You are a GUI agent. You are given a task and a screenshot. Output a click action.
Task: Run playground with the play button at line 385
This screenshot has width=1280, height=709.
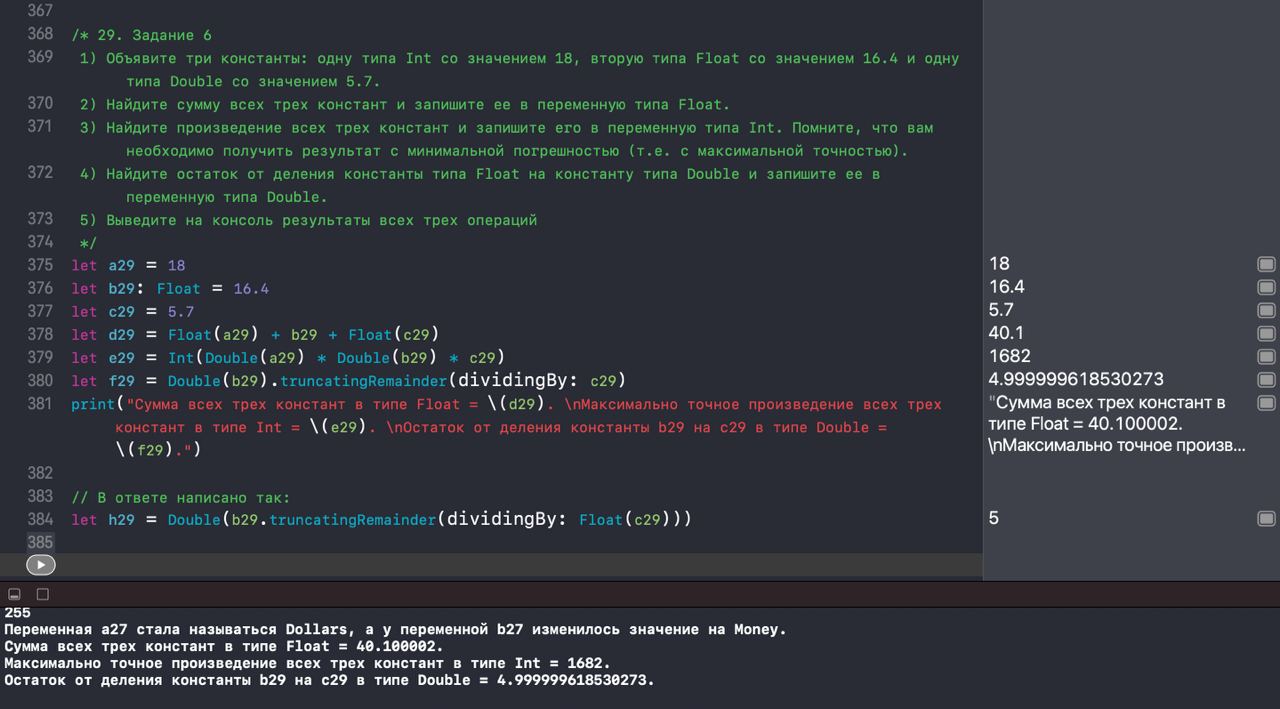(40, 565)
